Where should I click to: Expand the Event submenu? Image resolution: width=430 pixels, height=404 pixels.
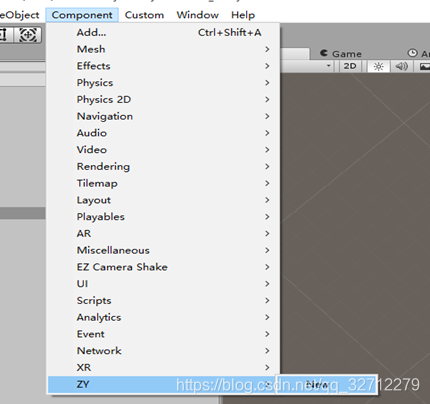(x=163, y=334)
